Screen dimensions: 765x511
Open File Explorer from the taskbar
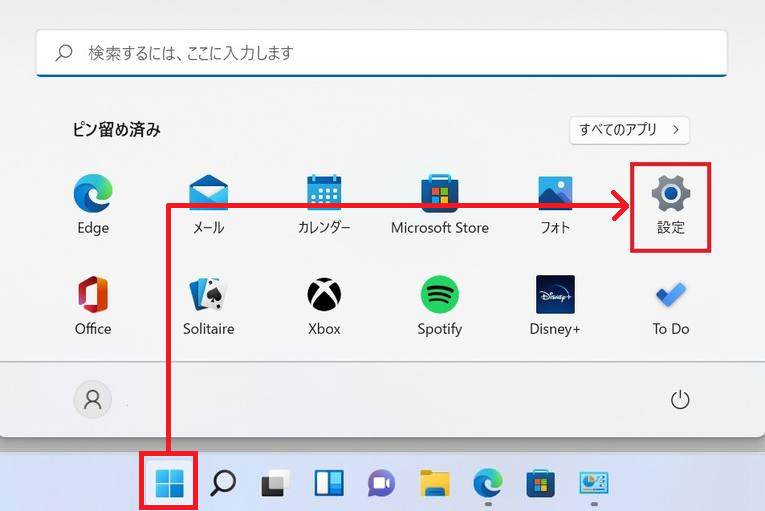click(x=434, y=484)
